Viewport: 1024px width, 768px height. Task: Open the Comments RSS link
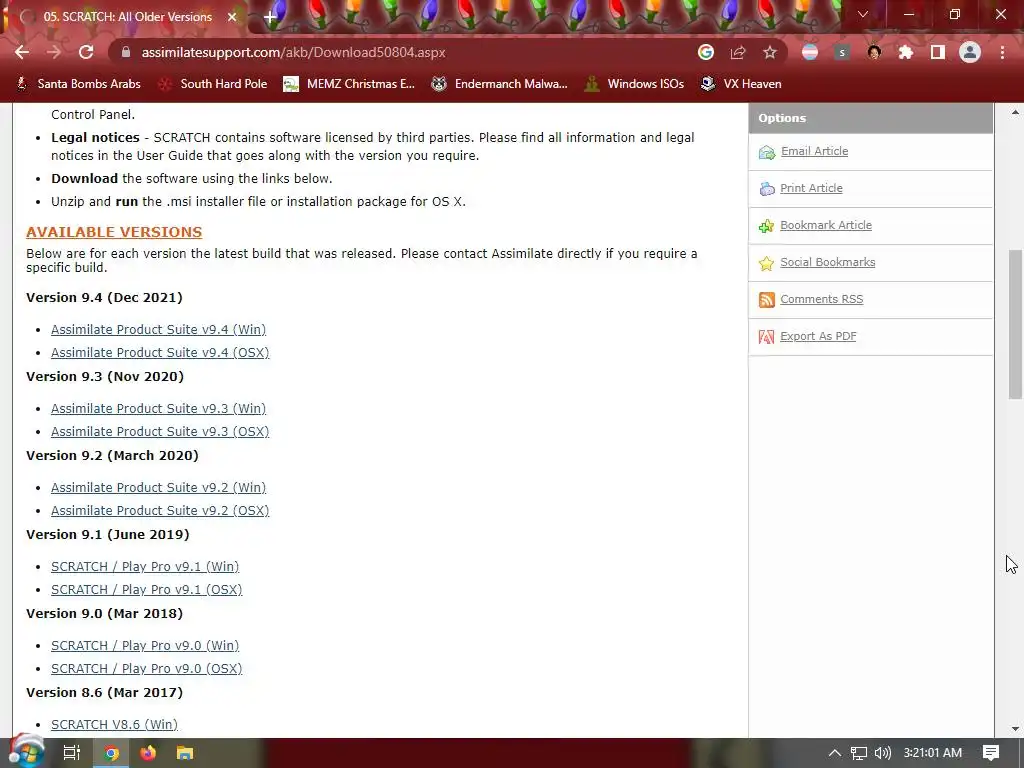pyautogui.click(x=822, y=299)
